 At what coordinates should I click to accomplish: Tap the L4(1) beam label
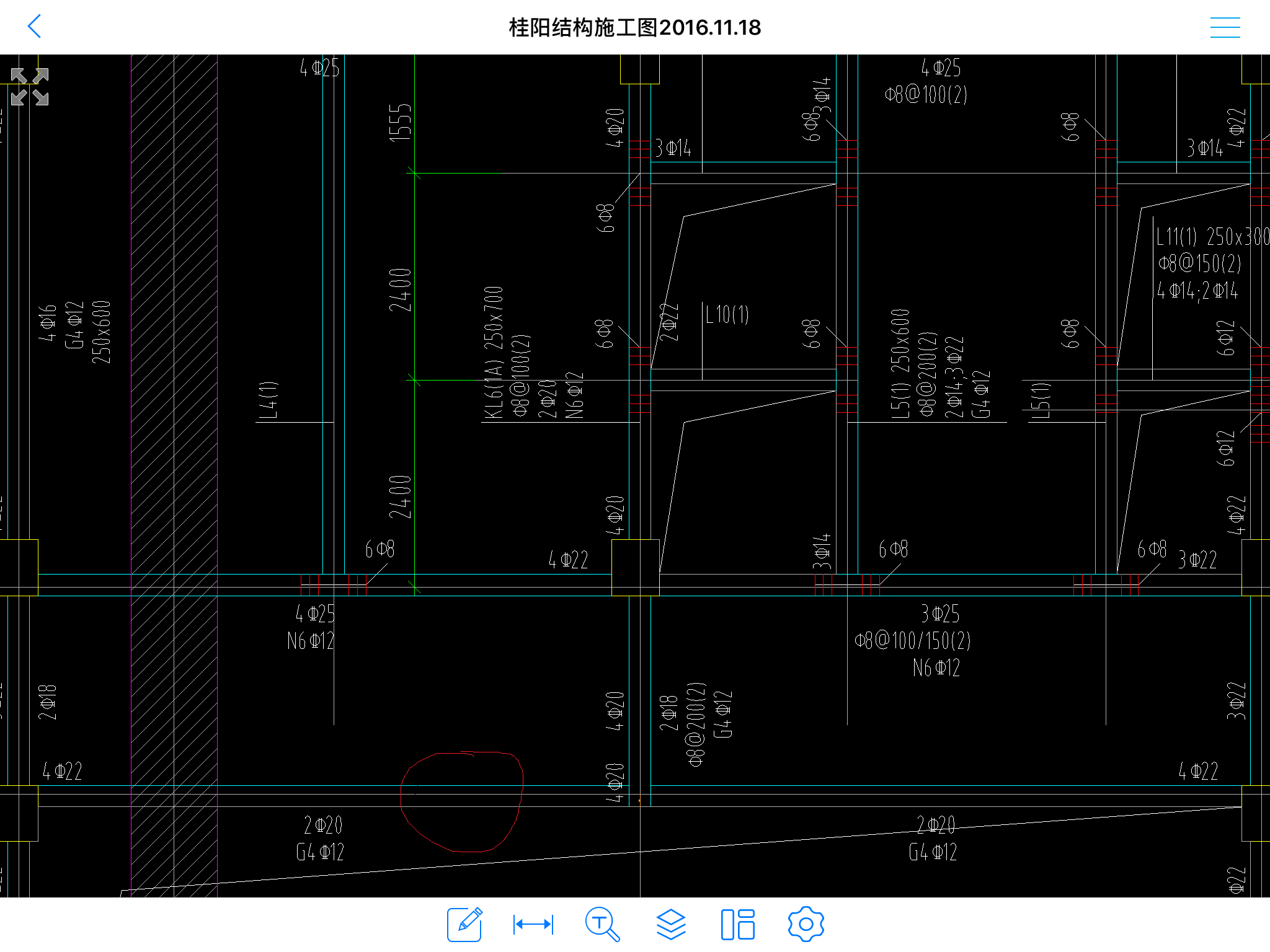[268, 400]
